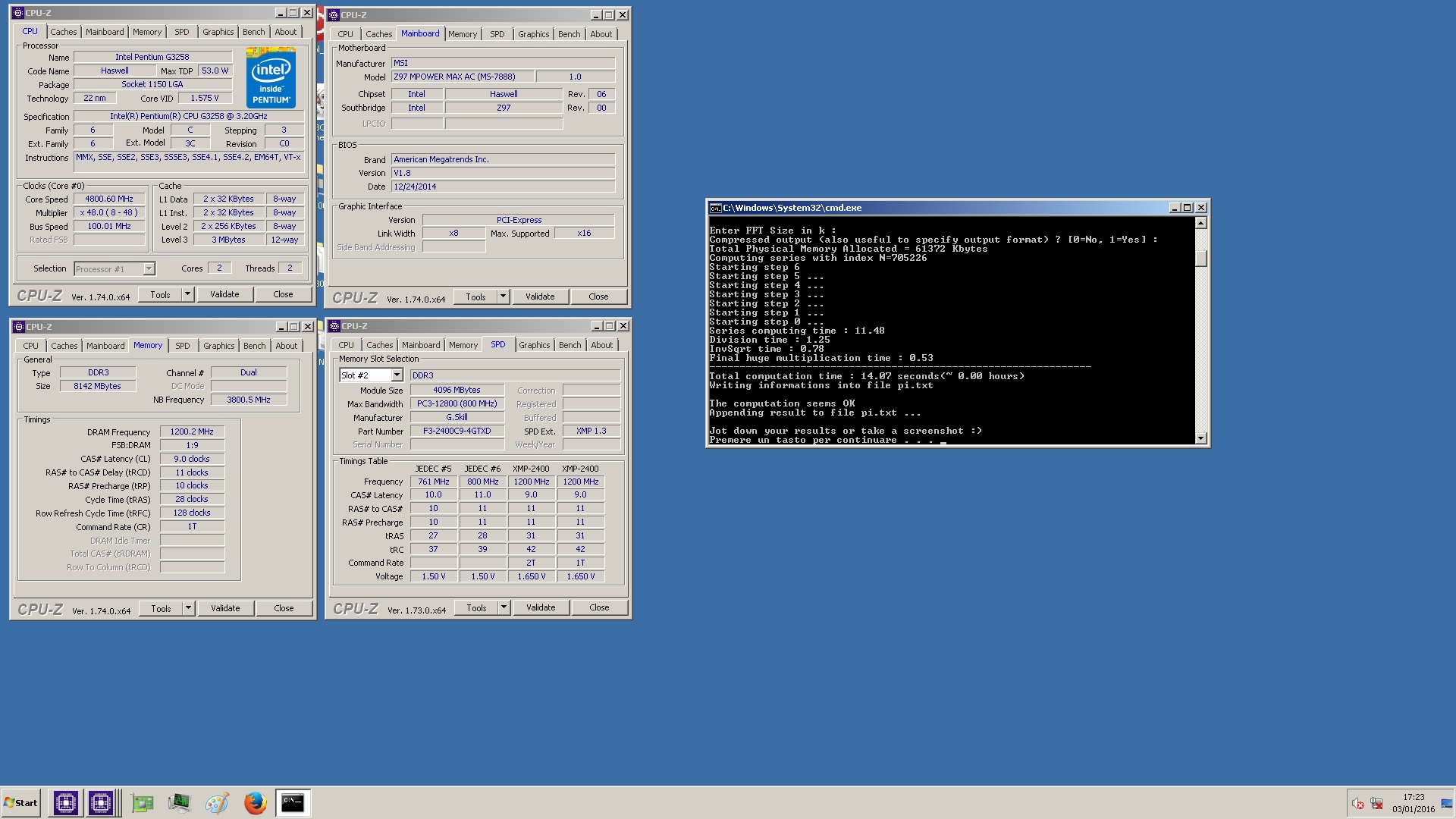The image size is (1456, 819).
Task: Click Close button in the Memory window
Action: tap(284, 608)
